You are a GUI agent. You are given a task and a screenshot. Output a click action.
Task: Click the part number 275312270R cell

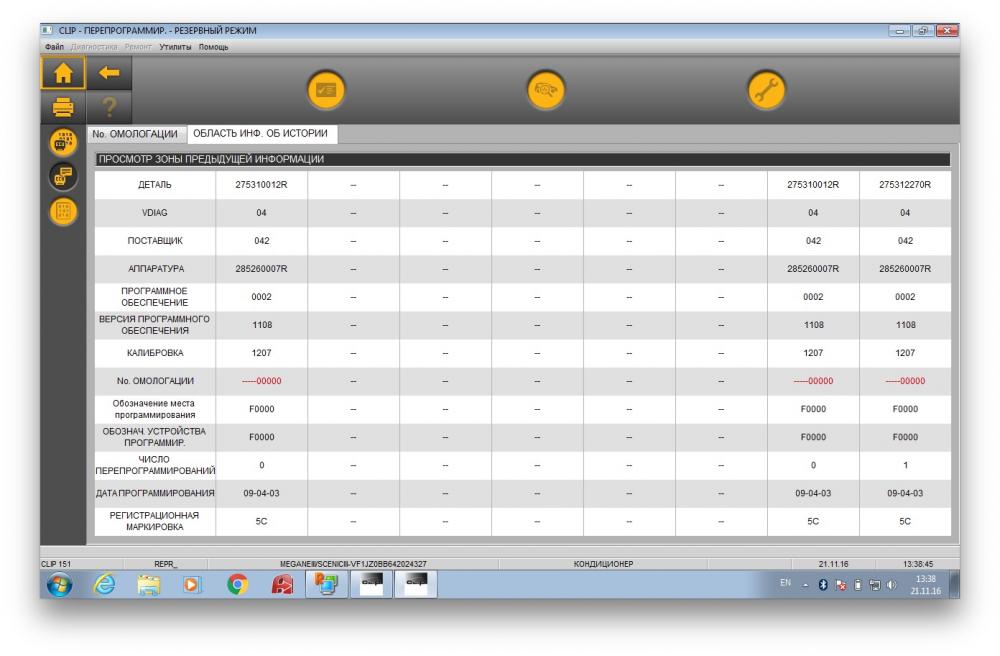(x=904, y=185)
